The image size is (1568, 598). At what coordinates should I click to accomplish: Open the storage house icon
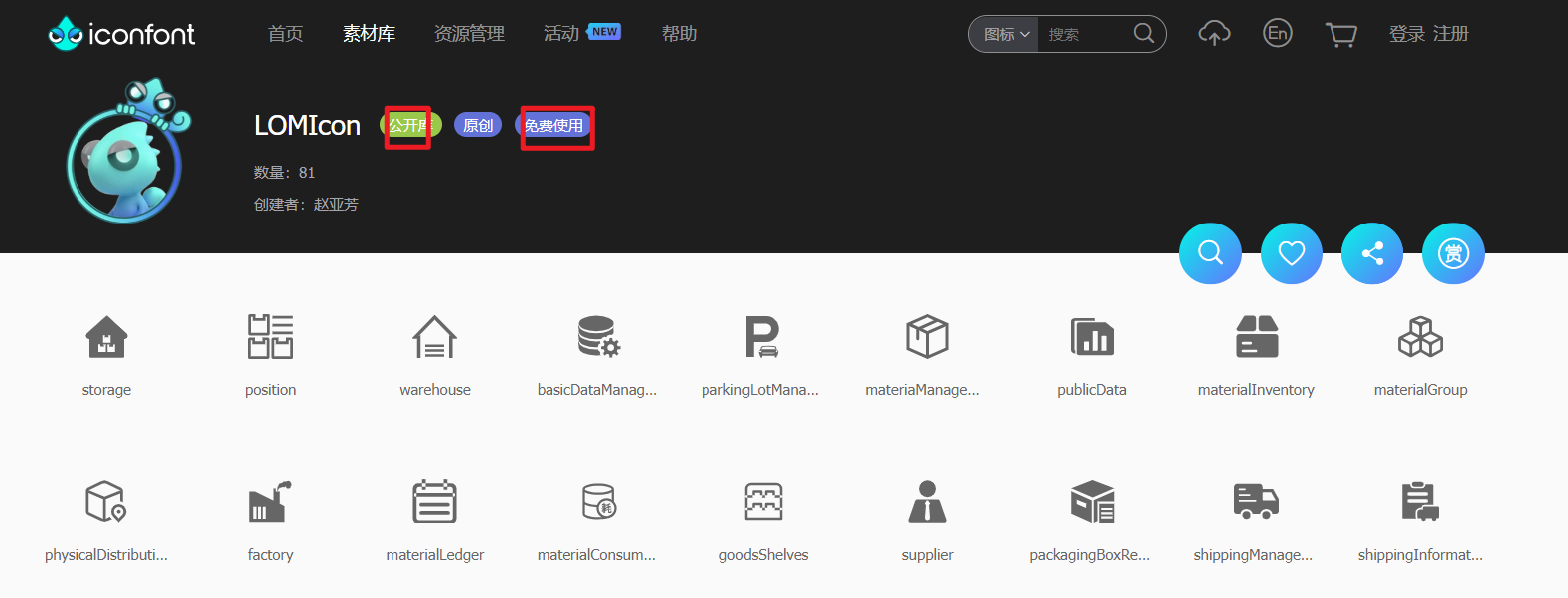point(106,337)
